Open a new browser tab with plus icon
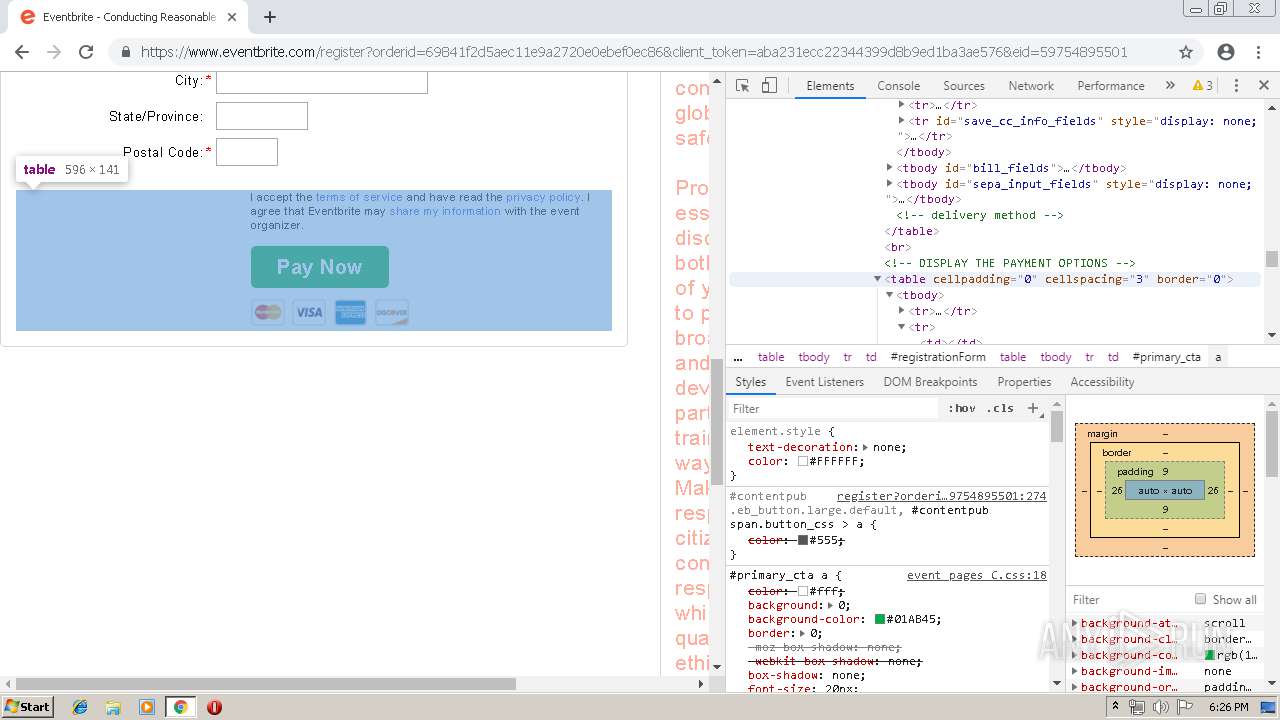 pyautogui.click(x=270, y=17)
